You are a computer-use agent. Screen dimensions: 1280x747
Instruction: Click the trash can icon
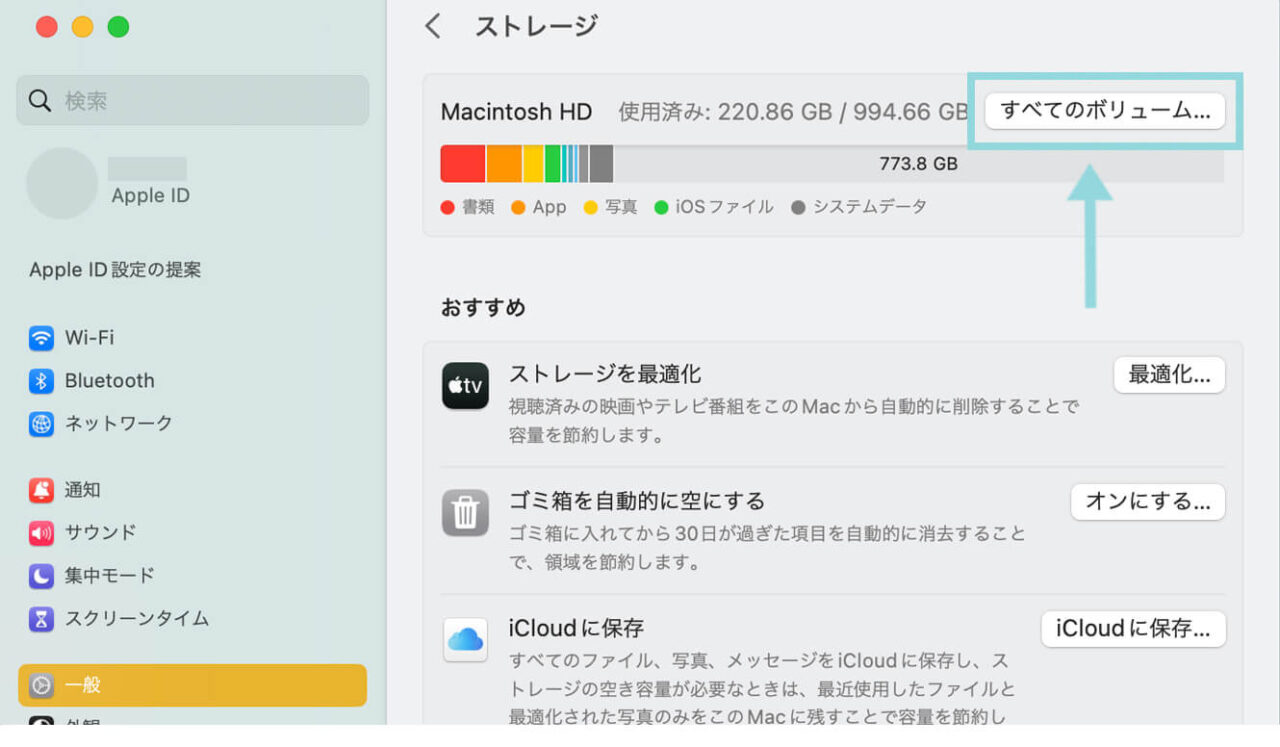465,513
